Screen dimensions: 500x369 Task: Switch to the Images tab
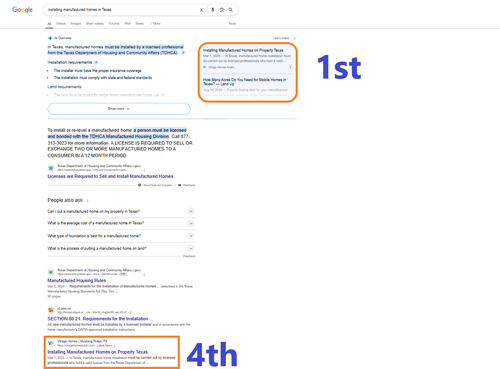point(76,24)
